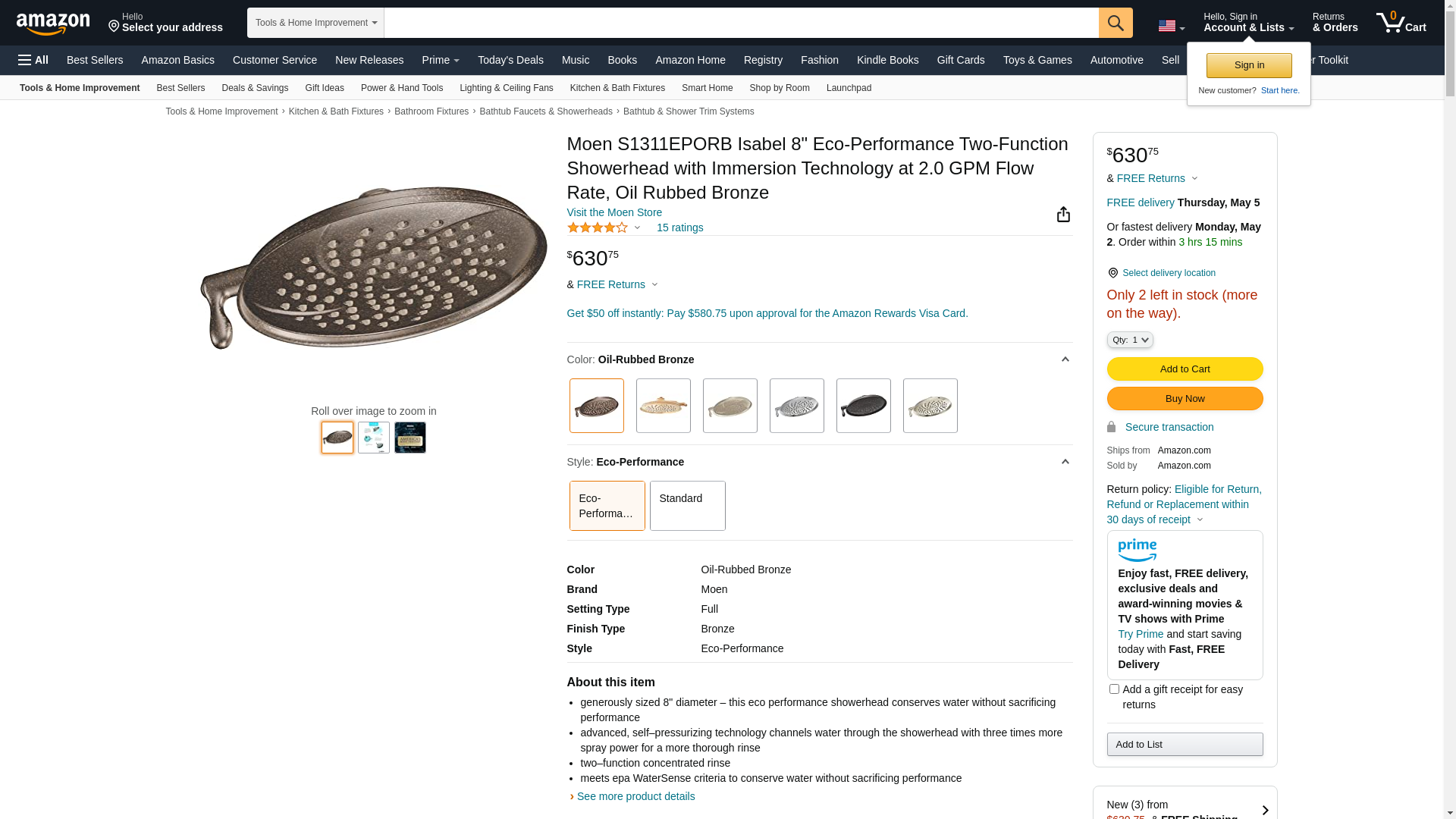The width and height of the screenshot is (1456, 819).
Task: Click the share icon
Action: [x=1063, y=215]
